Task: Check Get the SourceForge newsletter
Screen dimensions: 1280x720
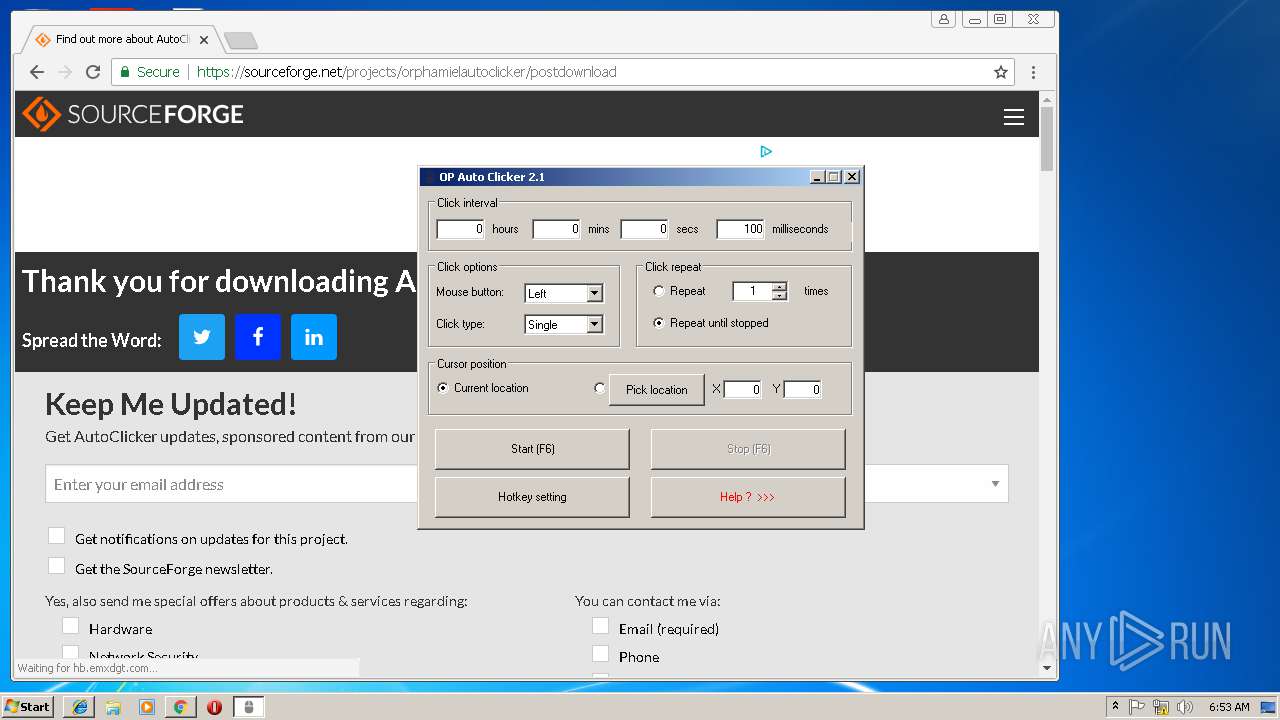Action: point(56,567)
